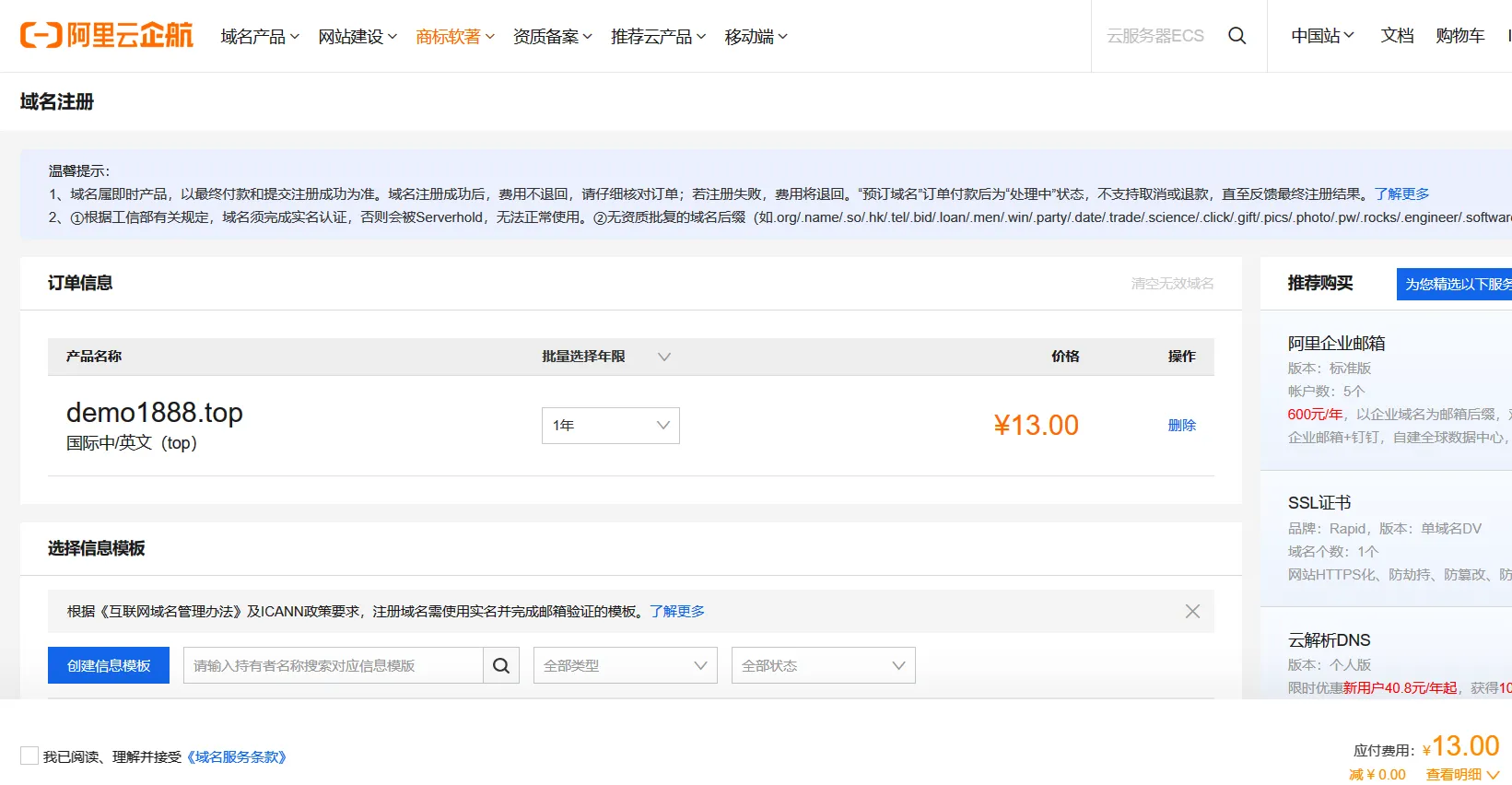Tick the domain service terms checkbox
1512x785 pixels.
pyautogui.click(x=29, y=756)
